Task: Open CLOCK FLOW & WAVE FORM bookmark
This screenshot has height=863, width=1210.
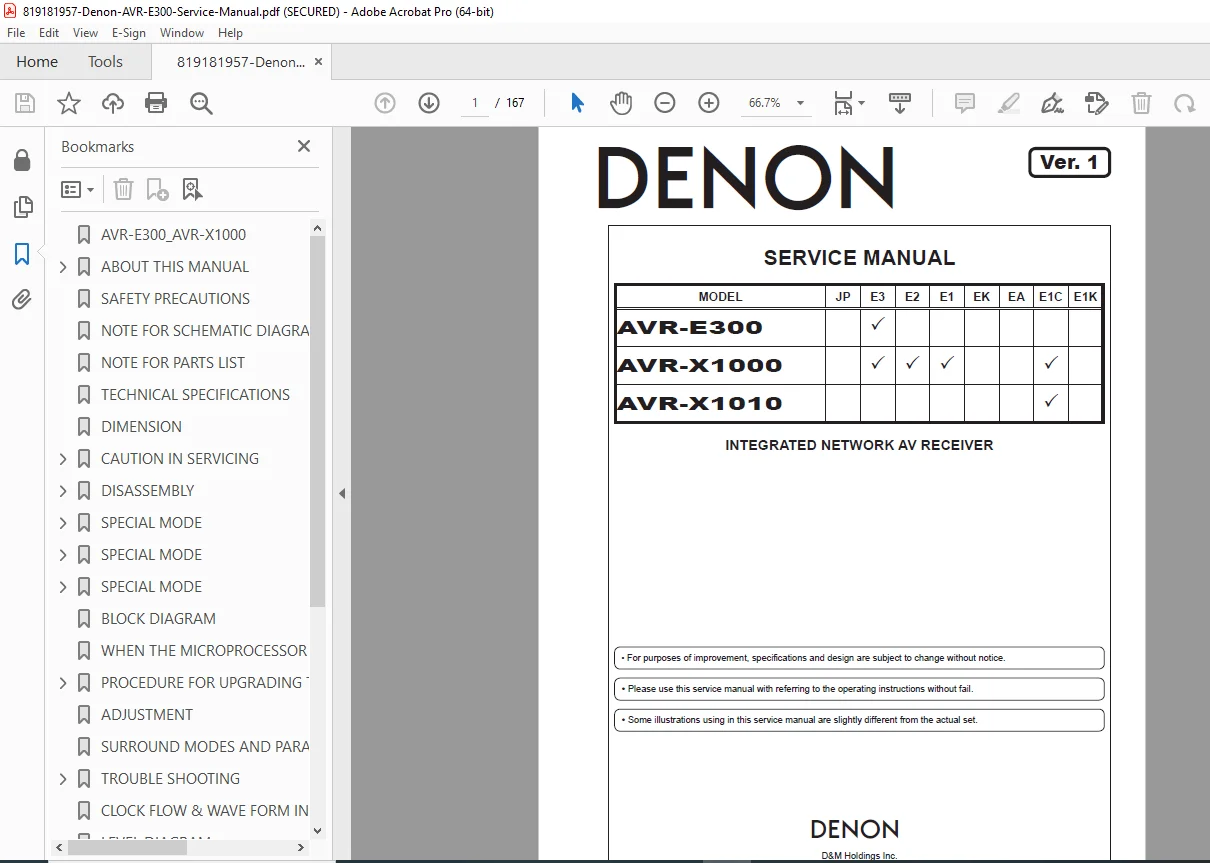Action: pos(205,811)
